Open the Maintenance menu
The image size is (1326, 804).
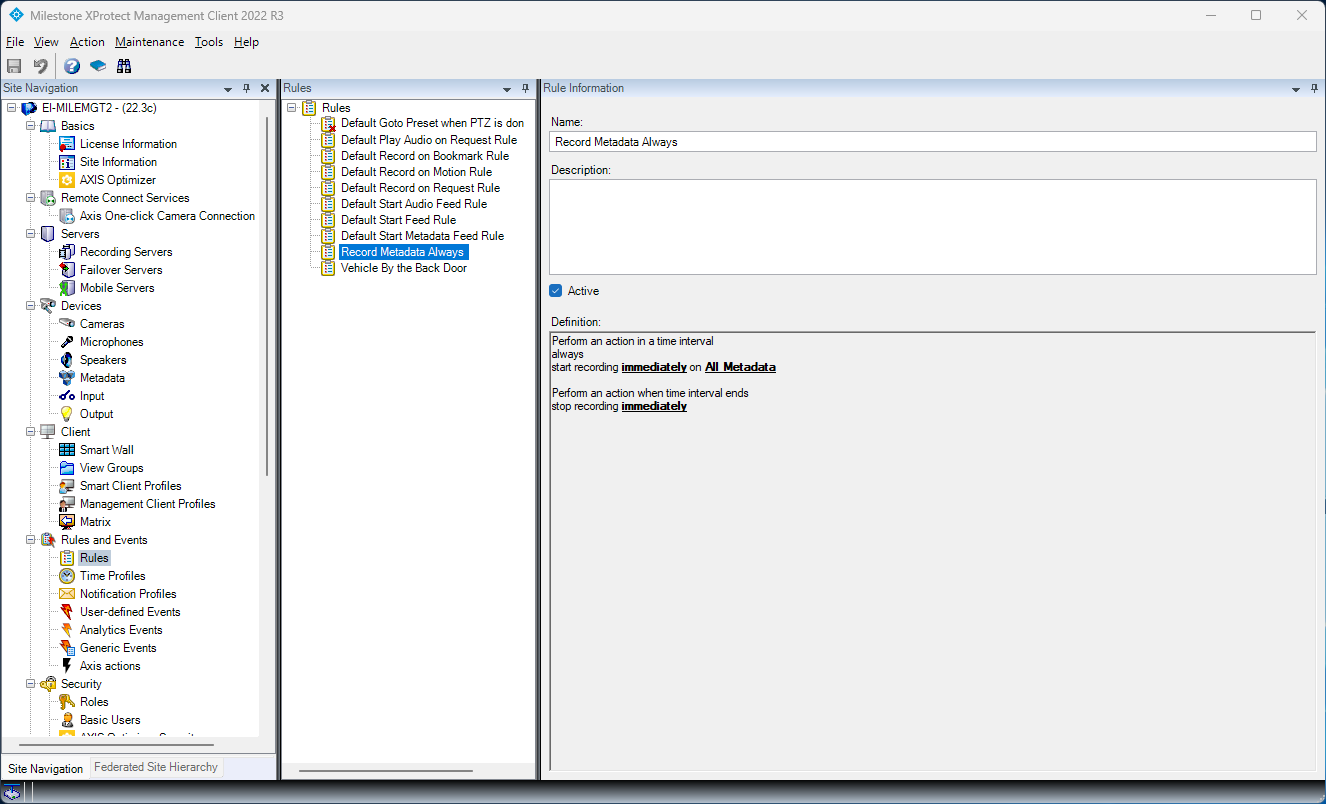click(x=149, y=42)
